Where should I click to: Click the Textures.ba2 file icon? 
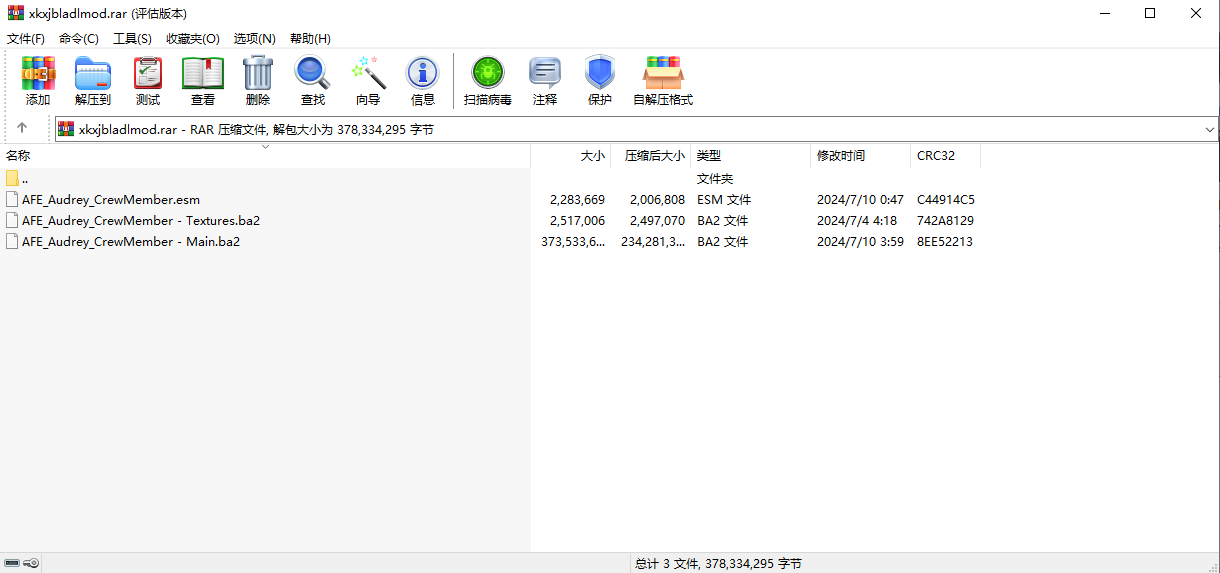tap(12, 220)
